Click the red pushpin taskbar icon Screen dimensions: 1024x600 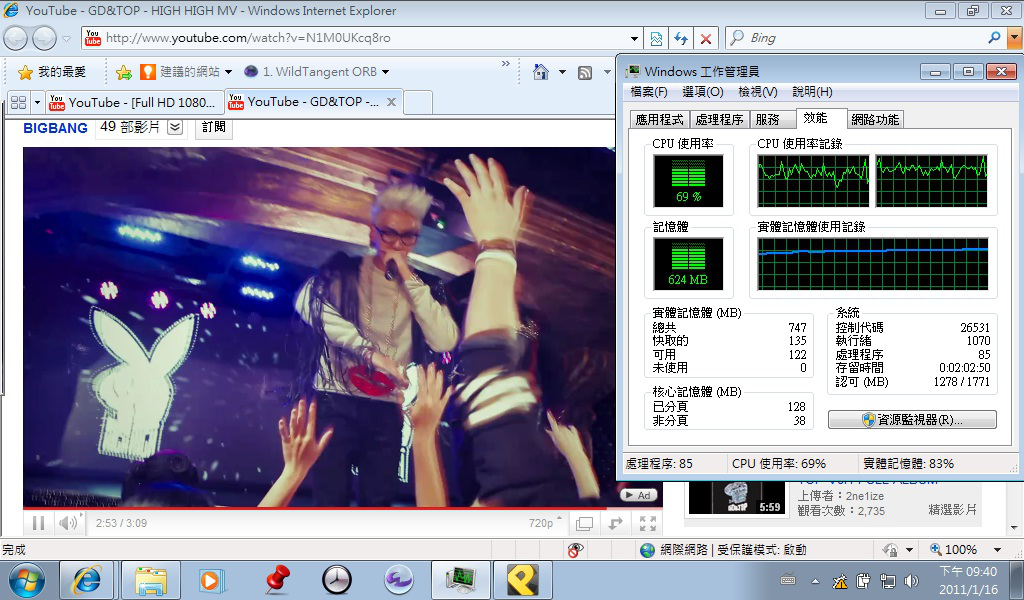[278, 580]
